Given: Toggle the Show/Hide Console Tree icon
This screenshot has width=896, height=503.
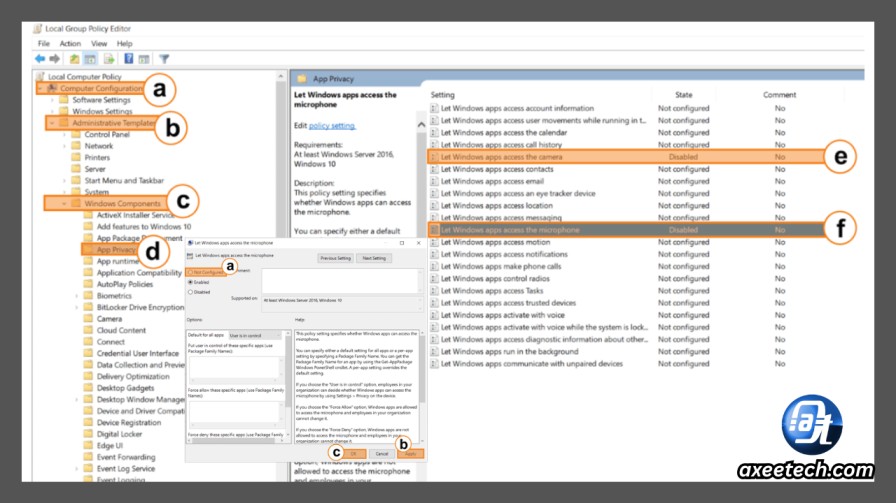Looking at the screenshot, I should (x=90, y=59).
